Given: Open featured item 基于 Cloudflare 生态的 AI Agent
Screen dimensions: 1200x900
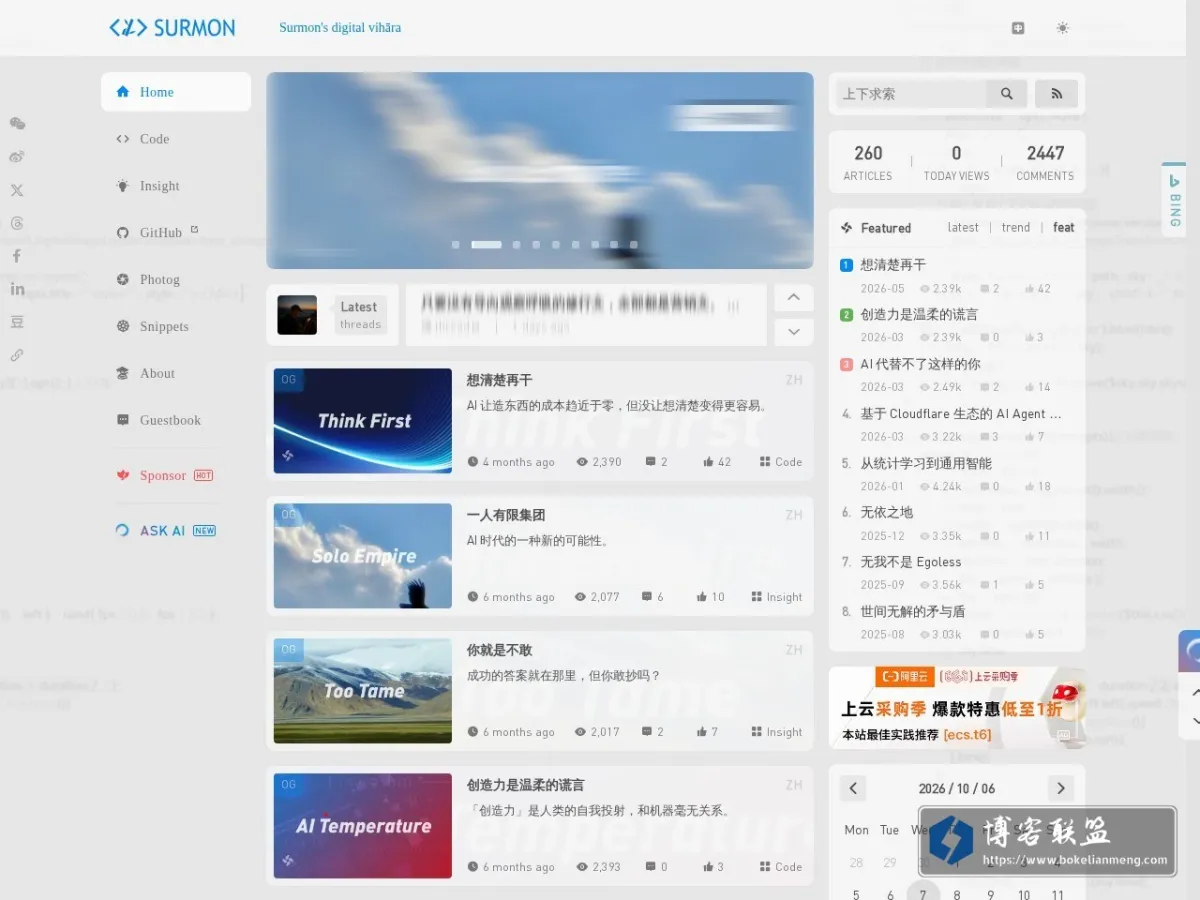Looking at the screenshot, I should 960,414.
